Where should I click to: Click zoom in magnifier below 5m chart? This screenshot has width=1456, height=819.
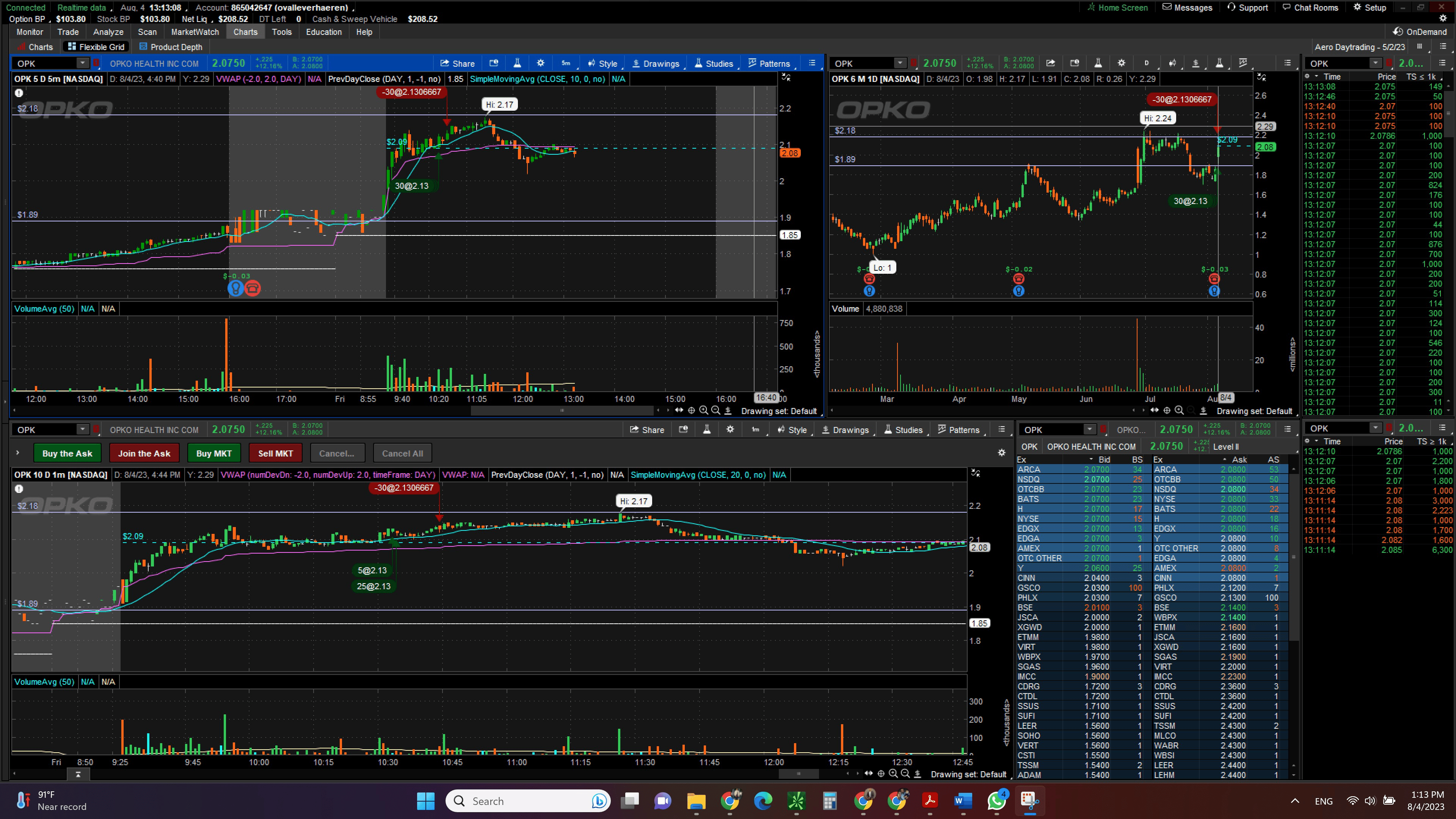[x=704, y=411]
